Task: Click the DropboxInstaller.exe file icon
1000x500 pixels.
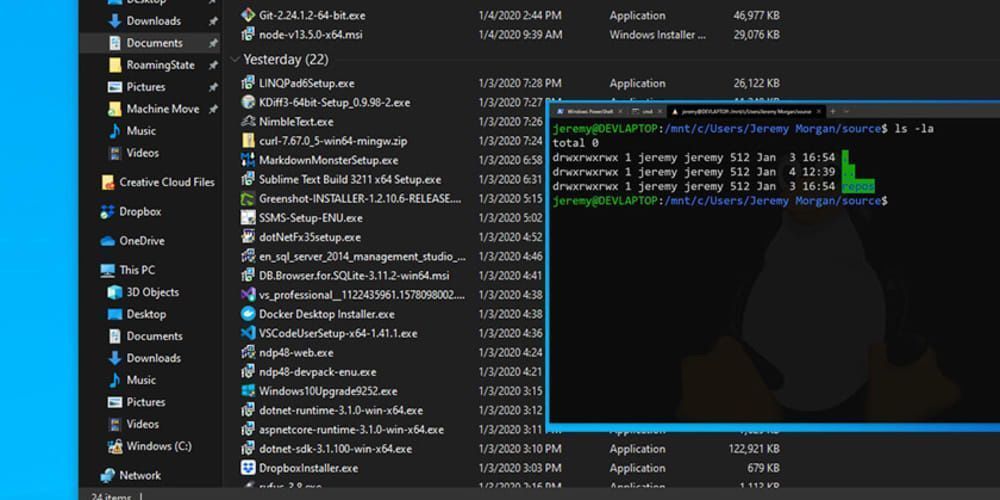Action: (248, 468)
